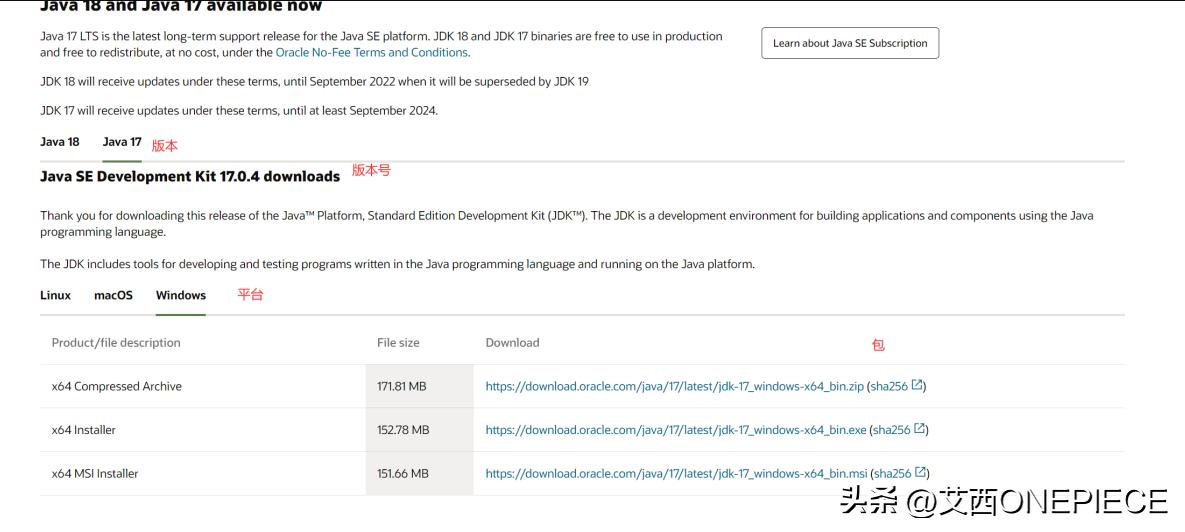This screenshot has height=532, width=1185.
Task: Select the Windows platform tab
Action: [x=181, y=295]
